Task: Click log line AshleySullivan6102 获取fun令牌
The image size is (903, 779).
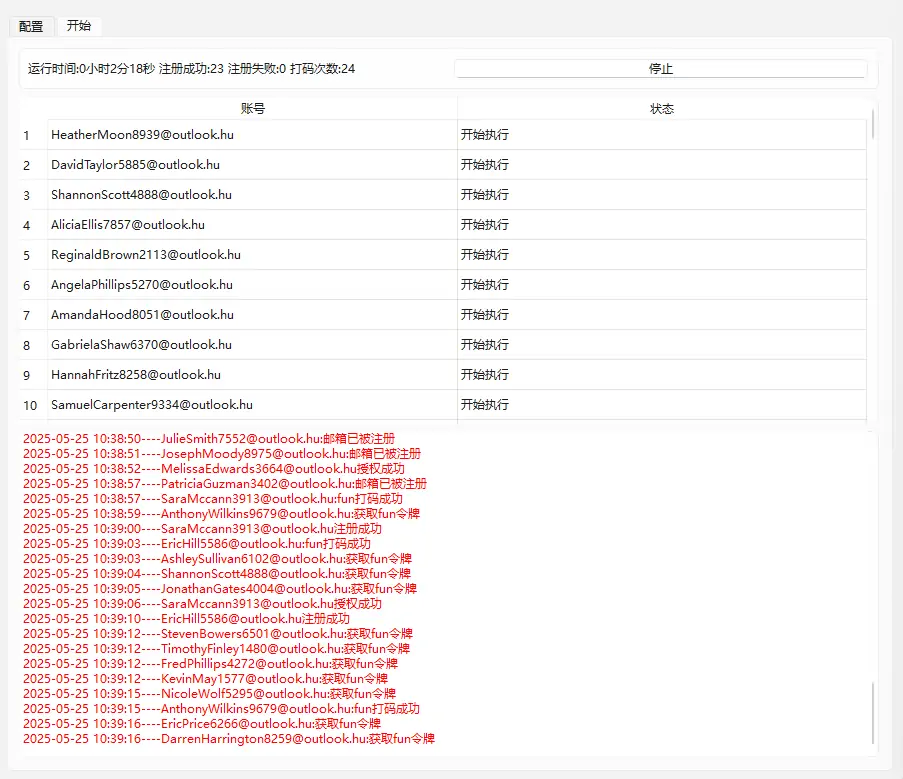Action: coord(218,558)
